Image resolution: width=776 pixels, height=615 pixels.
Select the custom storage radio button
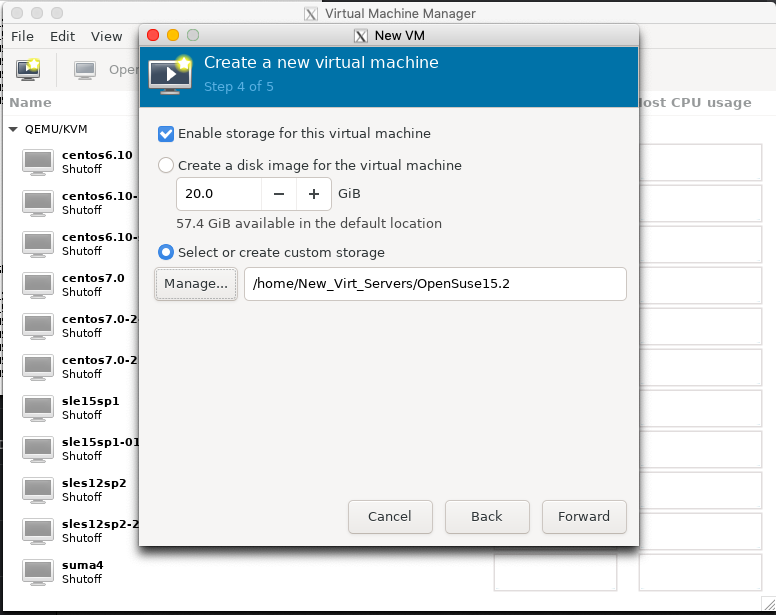(x=166, y=252)
